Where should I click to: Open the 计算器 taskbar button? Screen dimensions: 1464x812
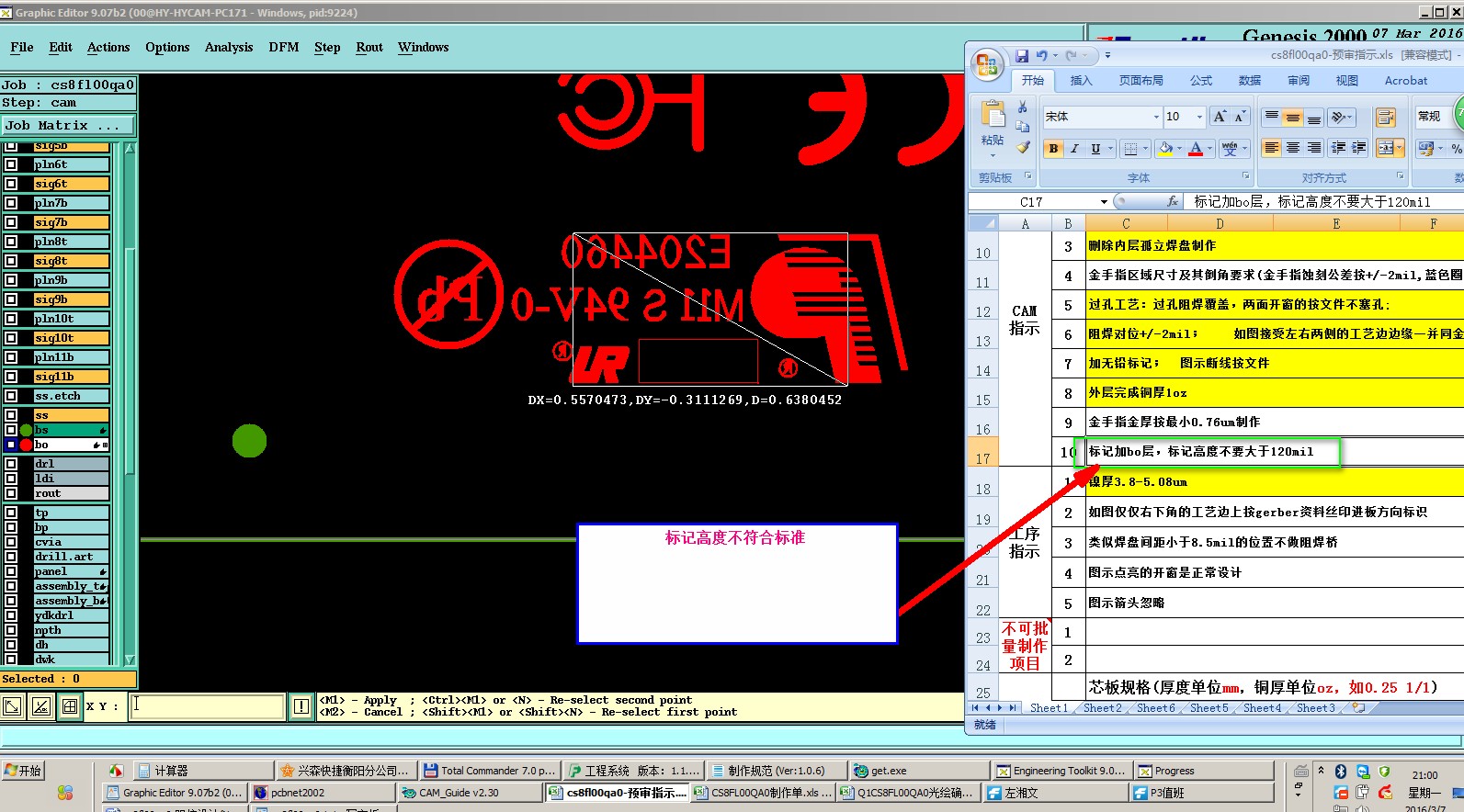(x=203, y=771)
